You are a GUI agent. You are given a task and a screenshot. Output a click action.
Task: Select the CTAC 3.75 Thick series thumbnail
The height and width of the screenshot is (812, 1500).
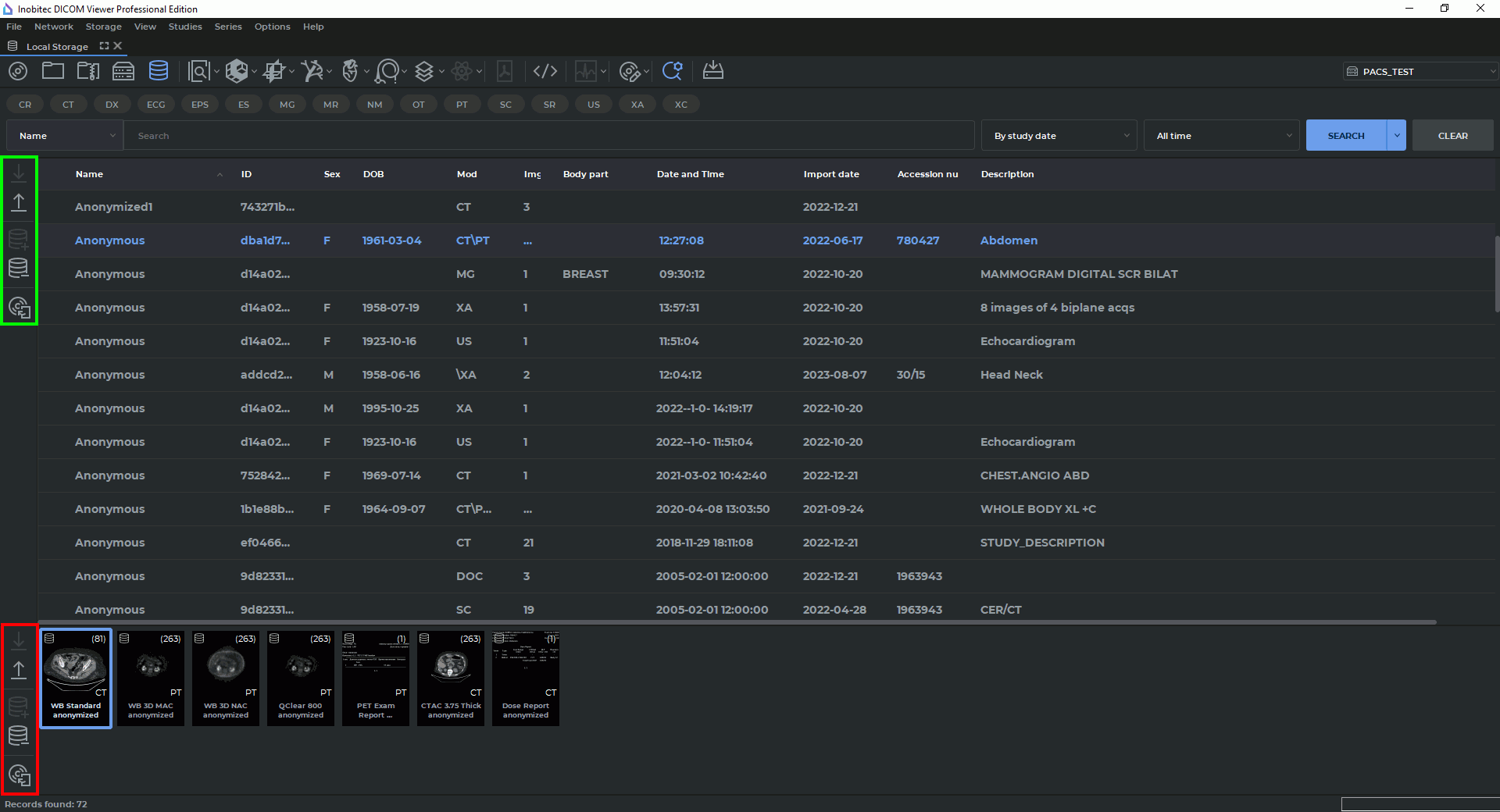pyautogui.click(x=451, y=678)
